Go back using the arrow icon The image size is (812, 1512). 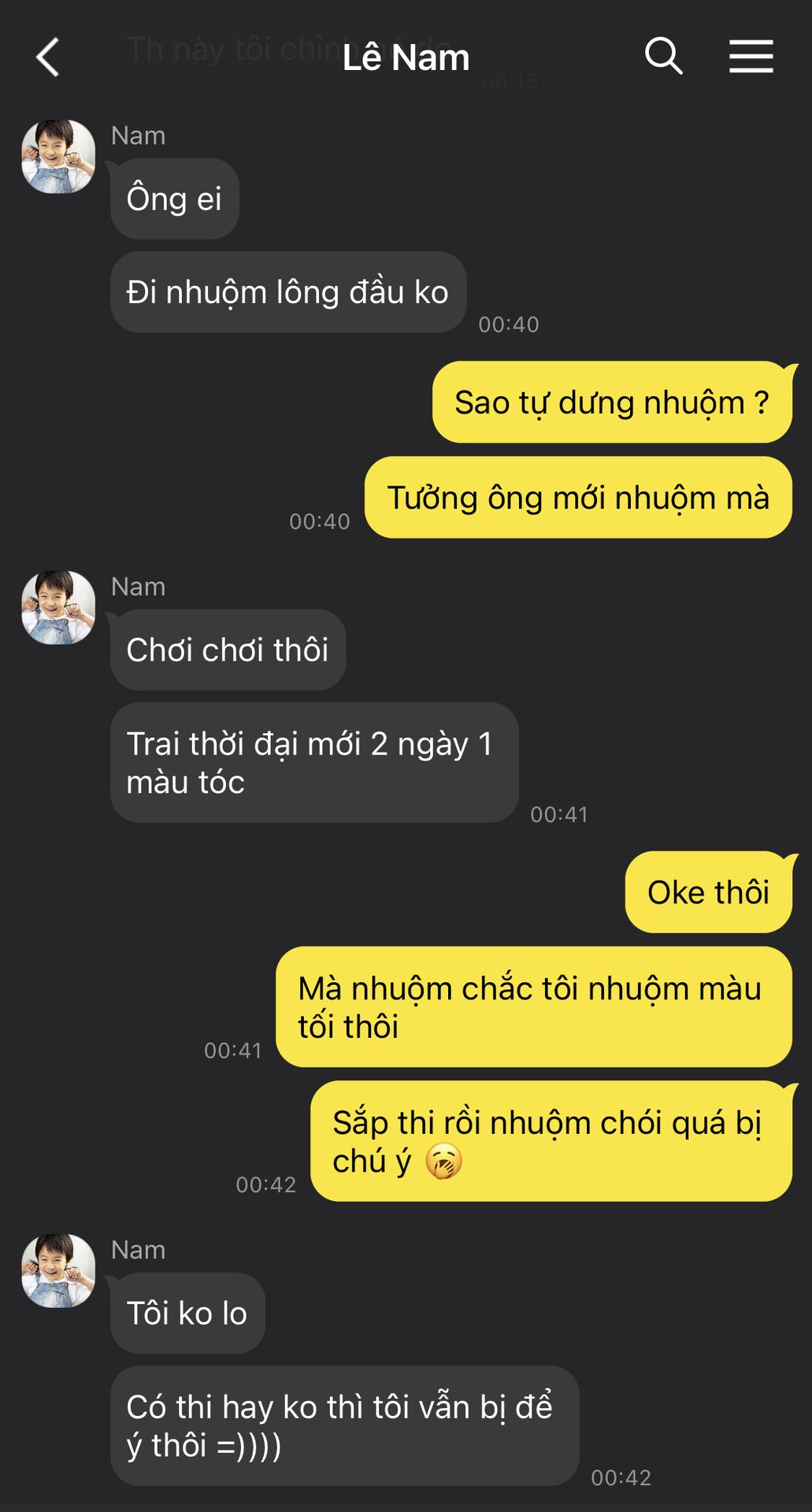(48, 57)
